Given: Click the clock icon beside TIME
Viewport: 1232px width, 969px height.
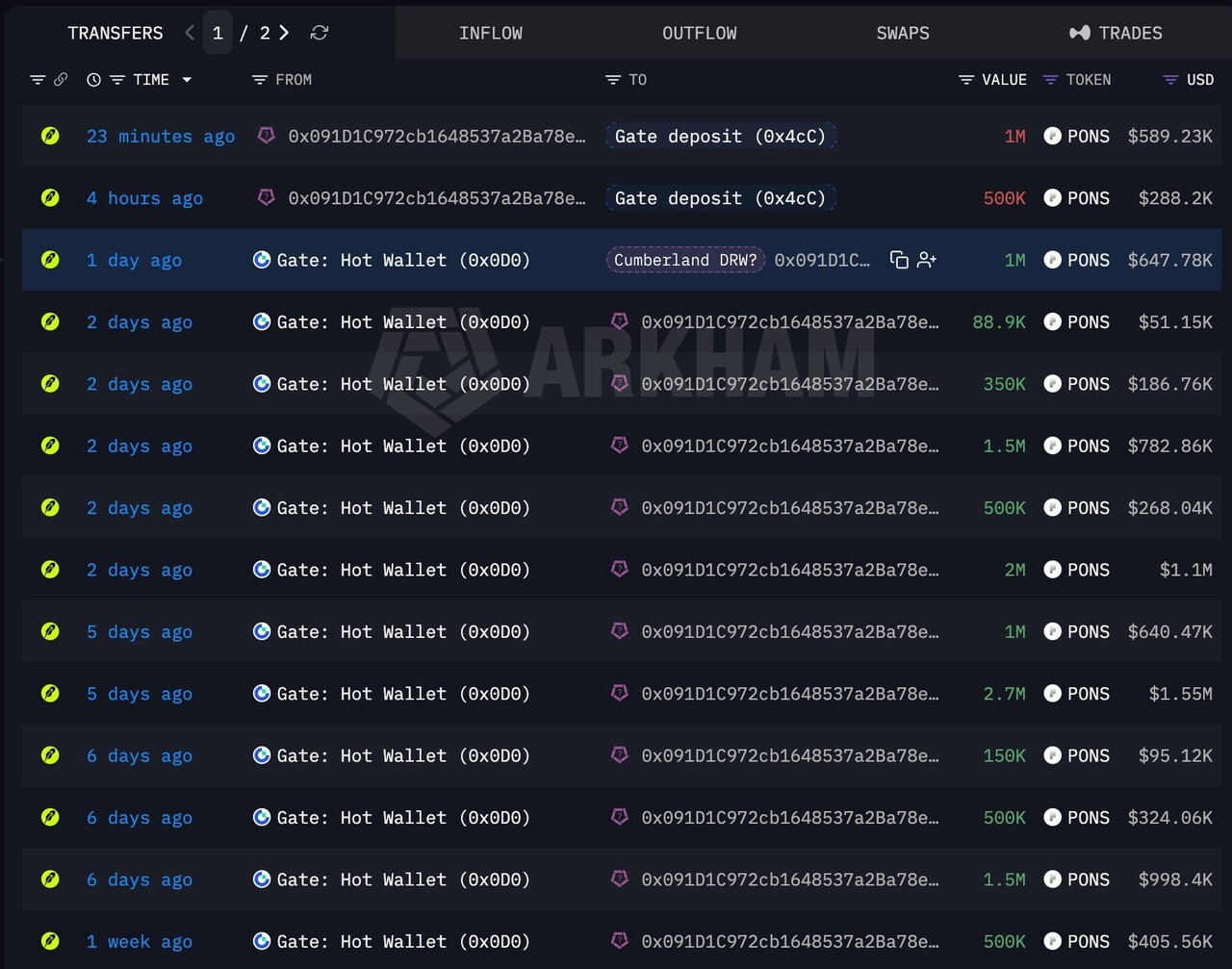Looking at the screenshot, I should [93, 80].
